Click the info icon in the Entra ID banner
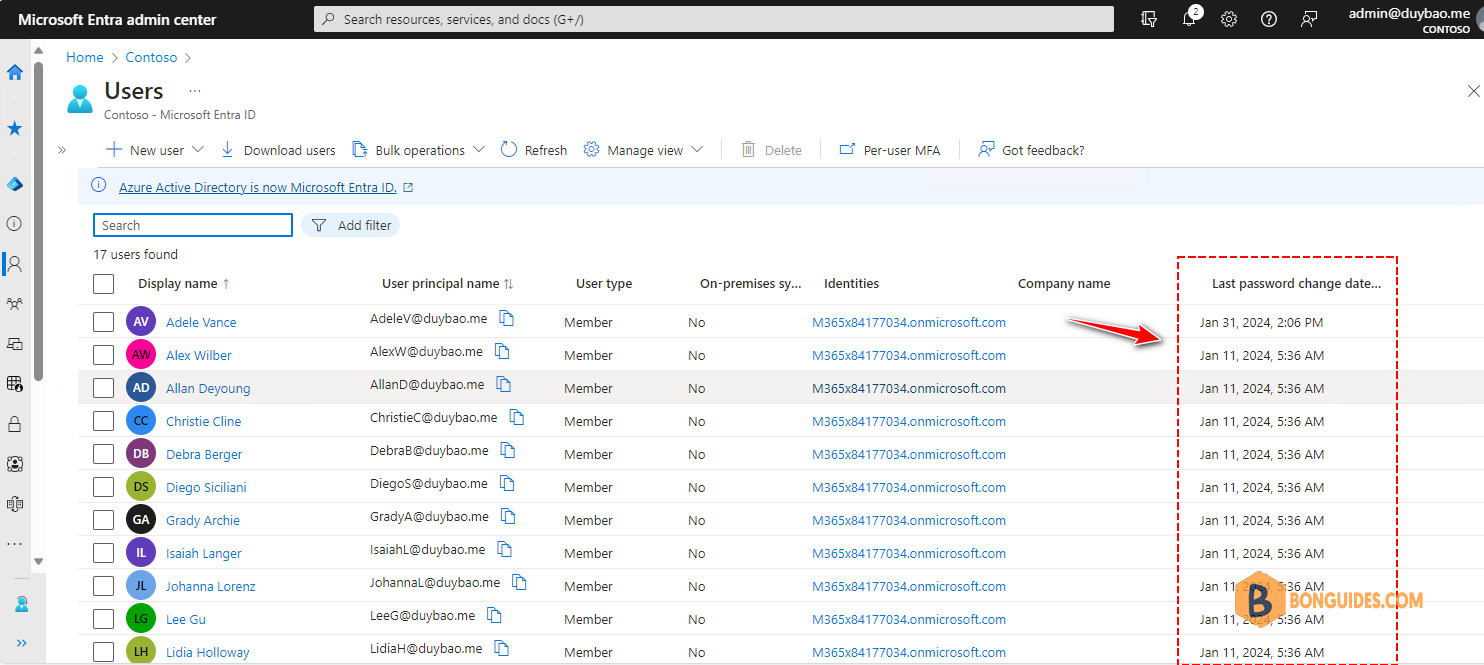The image size is (1484, 665). click(x=98, y=185)
